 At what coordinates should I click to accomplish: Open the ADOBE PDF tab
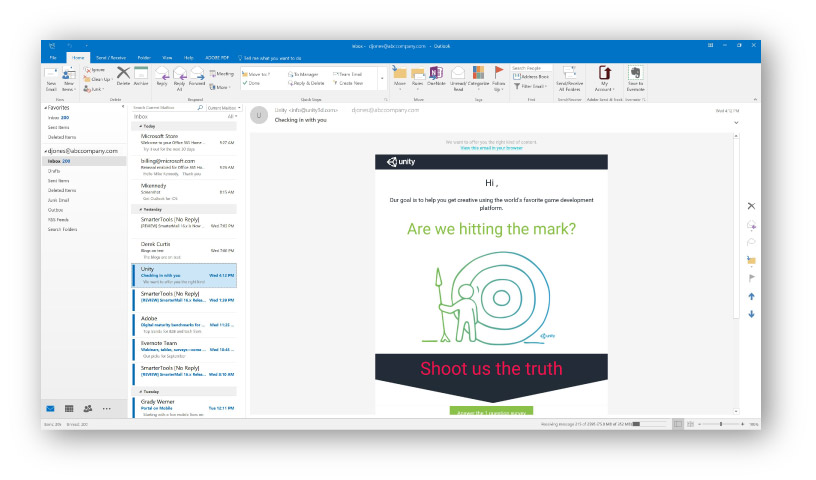pyautogui.click(x=217, y=58)
